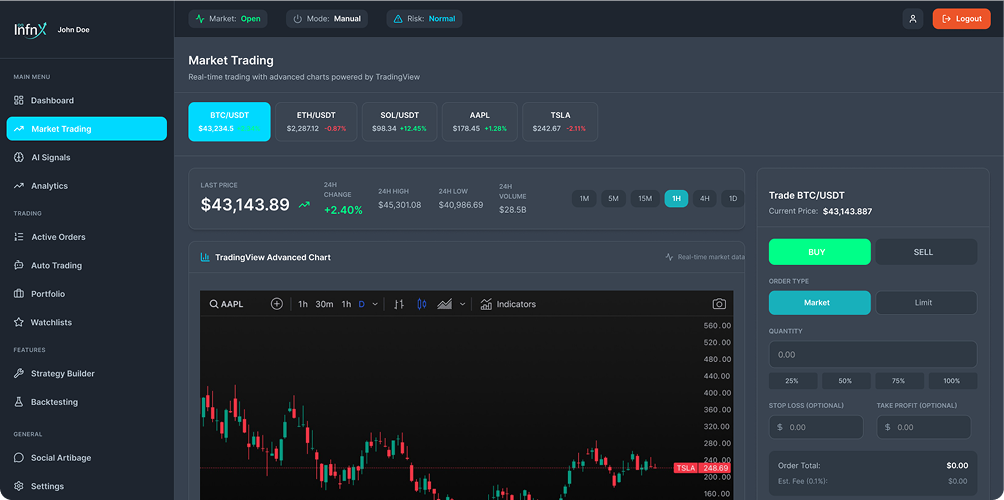
Task: Set quantity to 25%
Action: (x=793, y=381)
